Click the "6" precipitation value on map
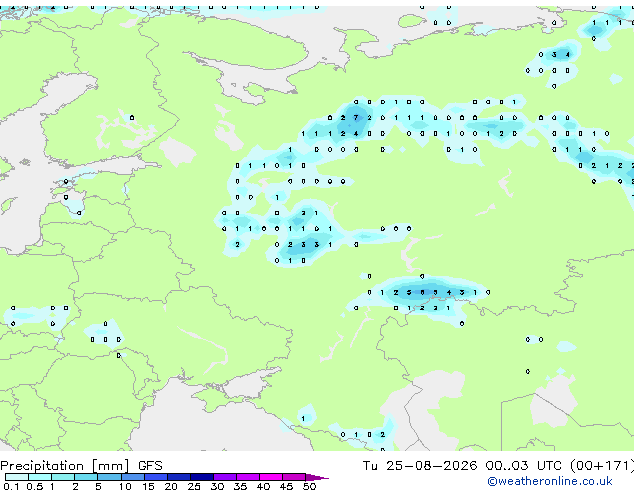Viewport: 634px width, 490px height. click(x=422, y=292)
